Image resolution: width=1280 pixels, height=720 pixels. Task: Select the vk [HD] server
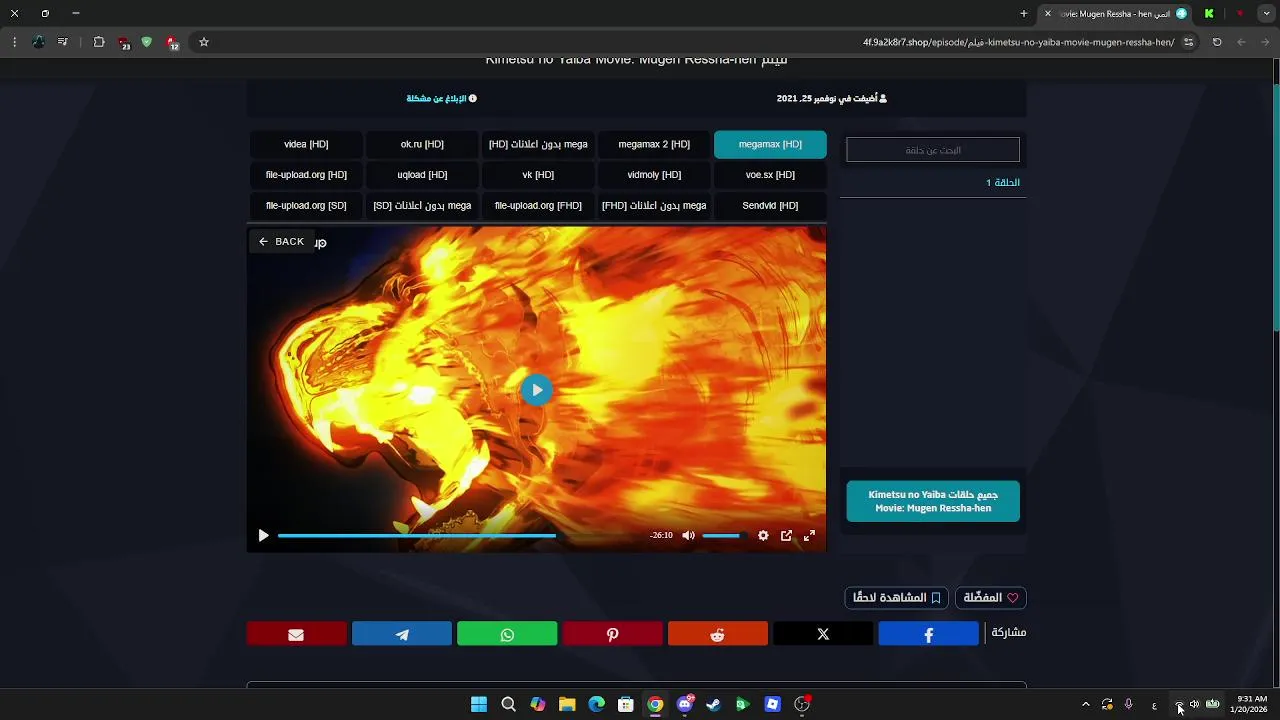(x=538, y=175)
